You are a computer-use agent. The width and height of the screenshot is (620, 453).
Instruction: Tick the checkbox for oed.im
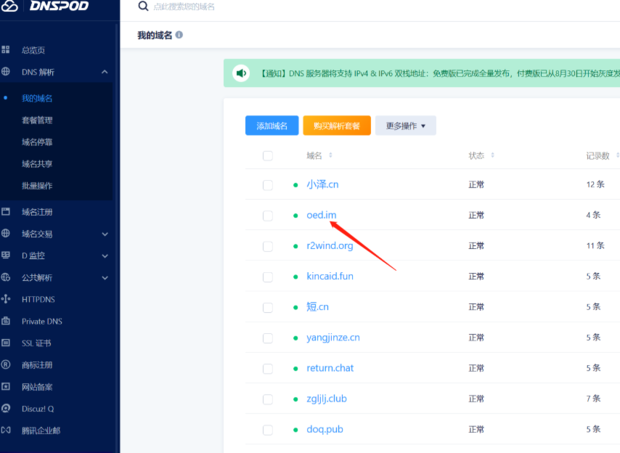point(268,216)
